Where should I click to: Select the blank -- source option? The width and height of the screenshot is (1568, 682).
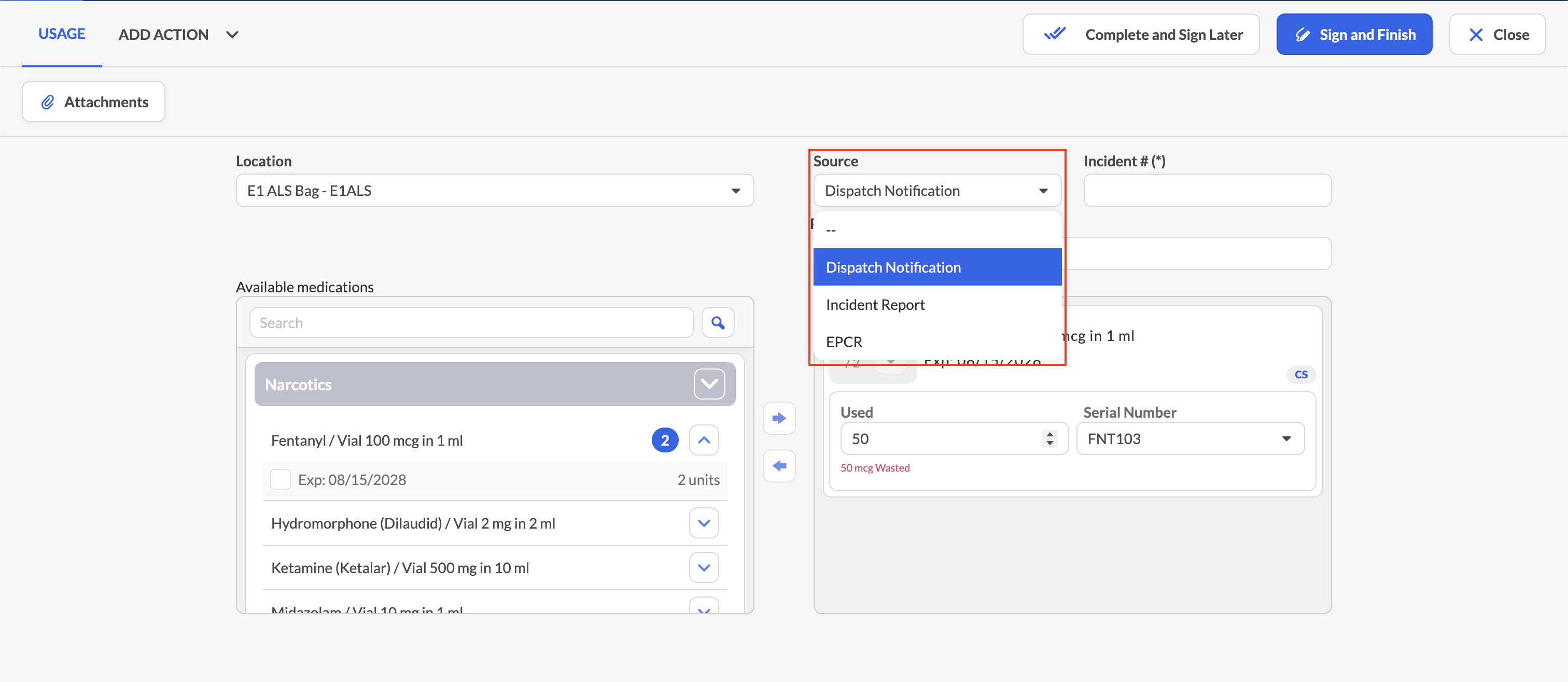click(937, 230)
